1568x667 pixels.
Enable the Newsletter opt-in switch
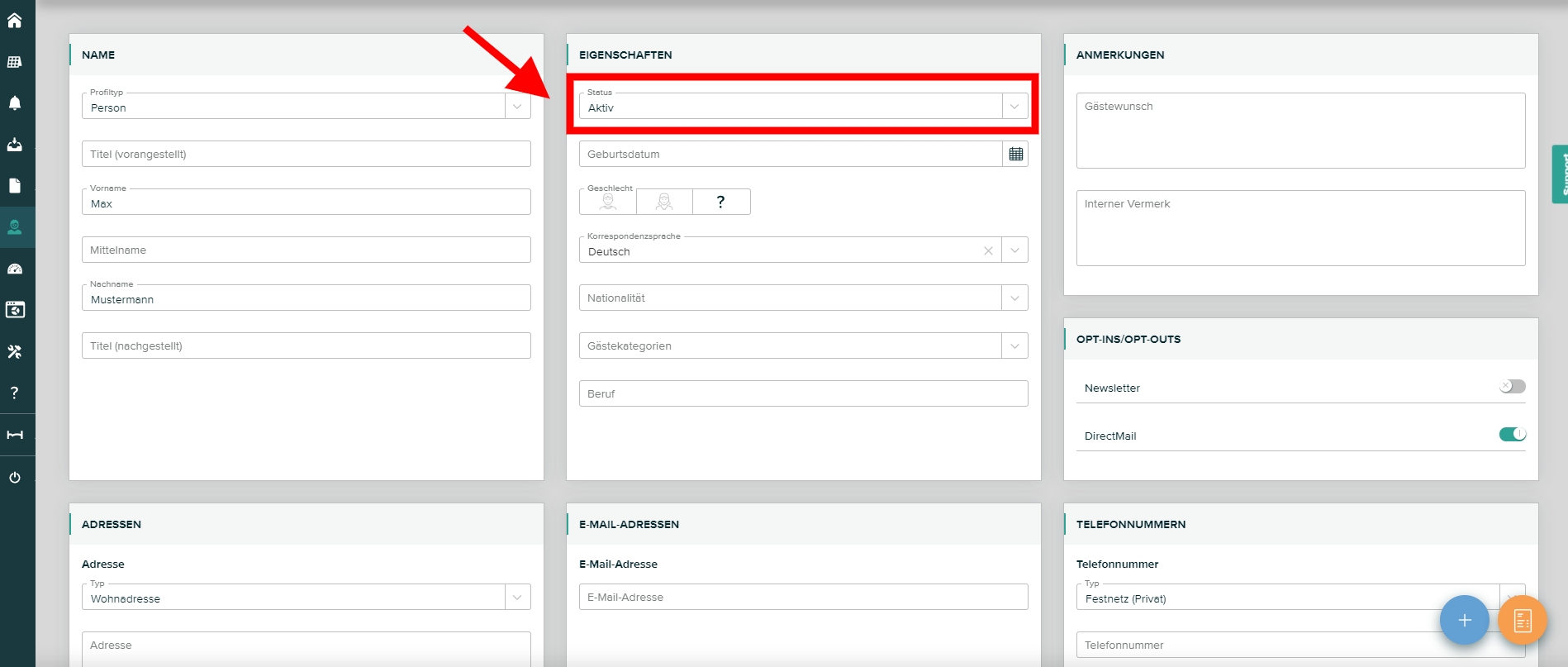(1512, 387)
